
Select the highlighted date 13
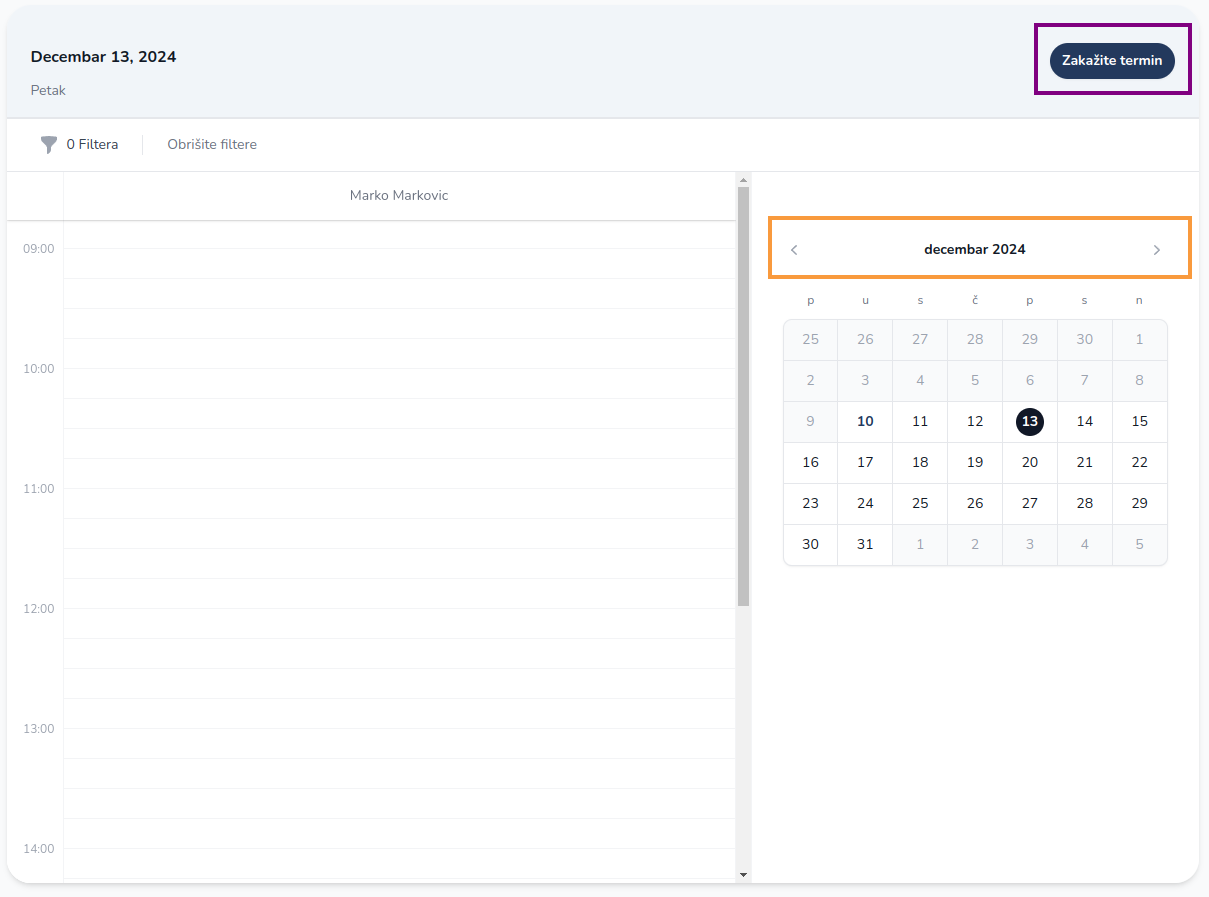[x=1029, y=422]
